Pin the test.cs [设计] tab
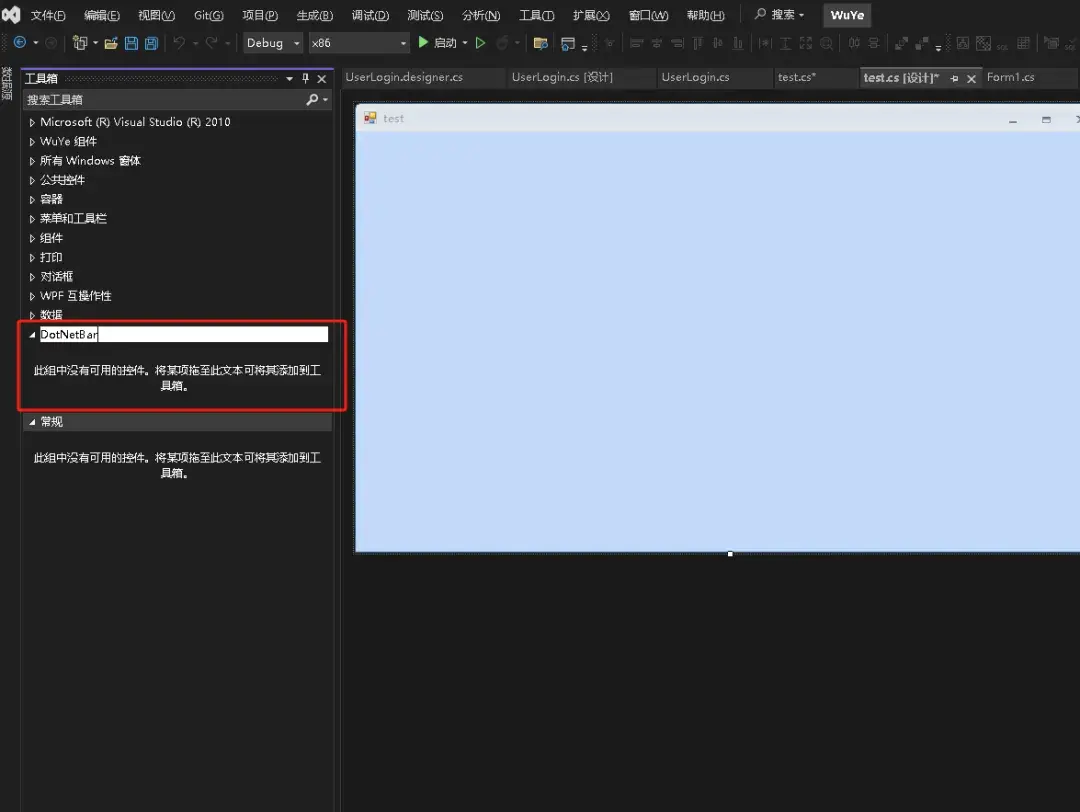 click(x=953, y=77)
